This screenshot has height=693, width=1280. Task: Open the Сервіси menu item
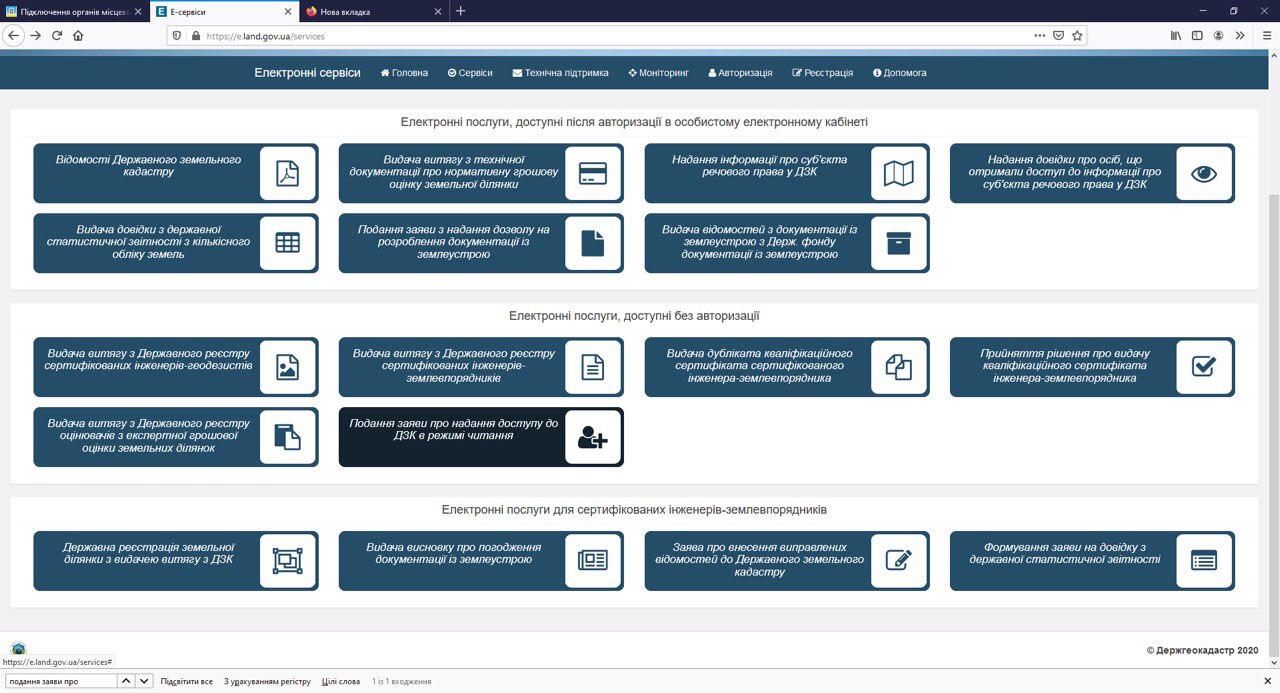click(470, 73)
